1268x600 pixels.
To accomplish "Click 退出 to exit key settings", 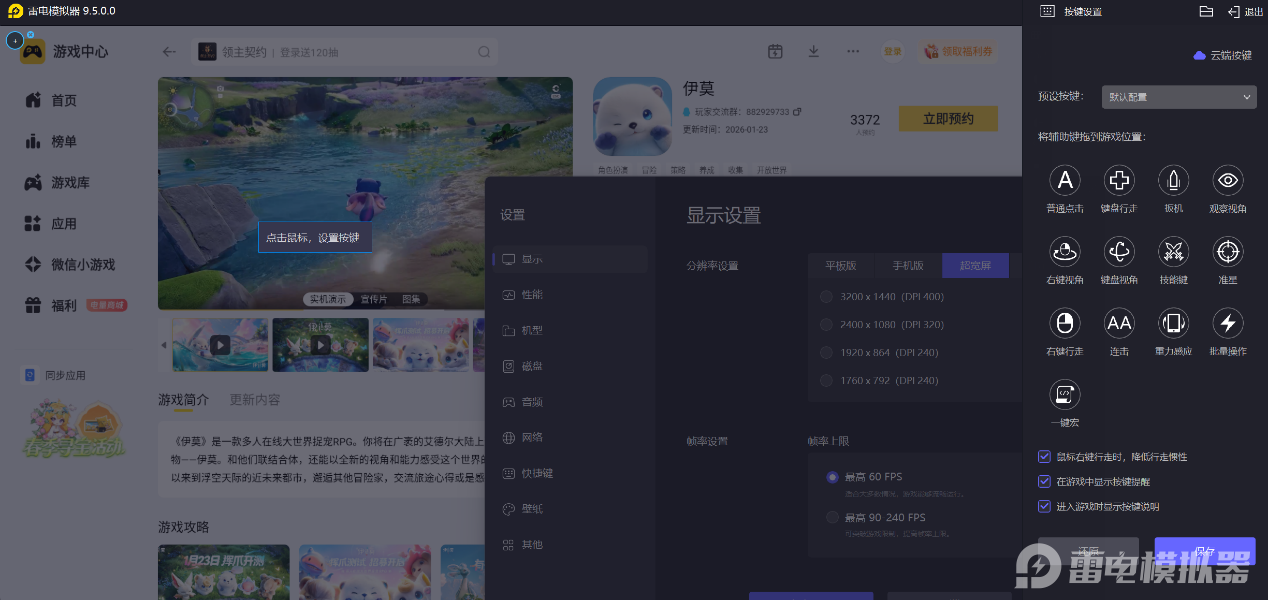I will click(x=1245, y=11).
